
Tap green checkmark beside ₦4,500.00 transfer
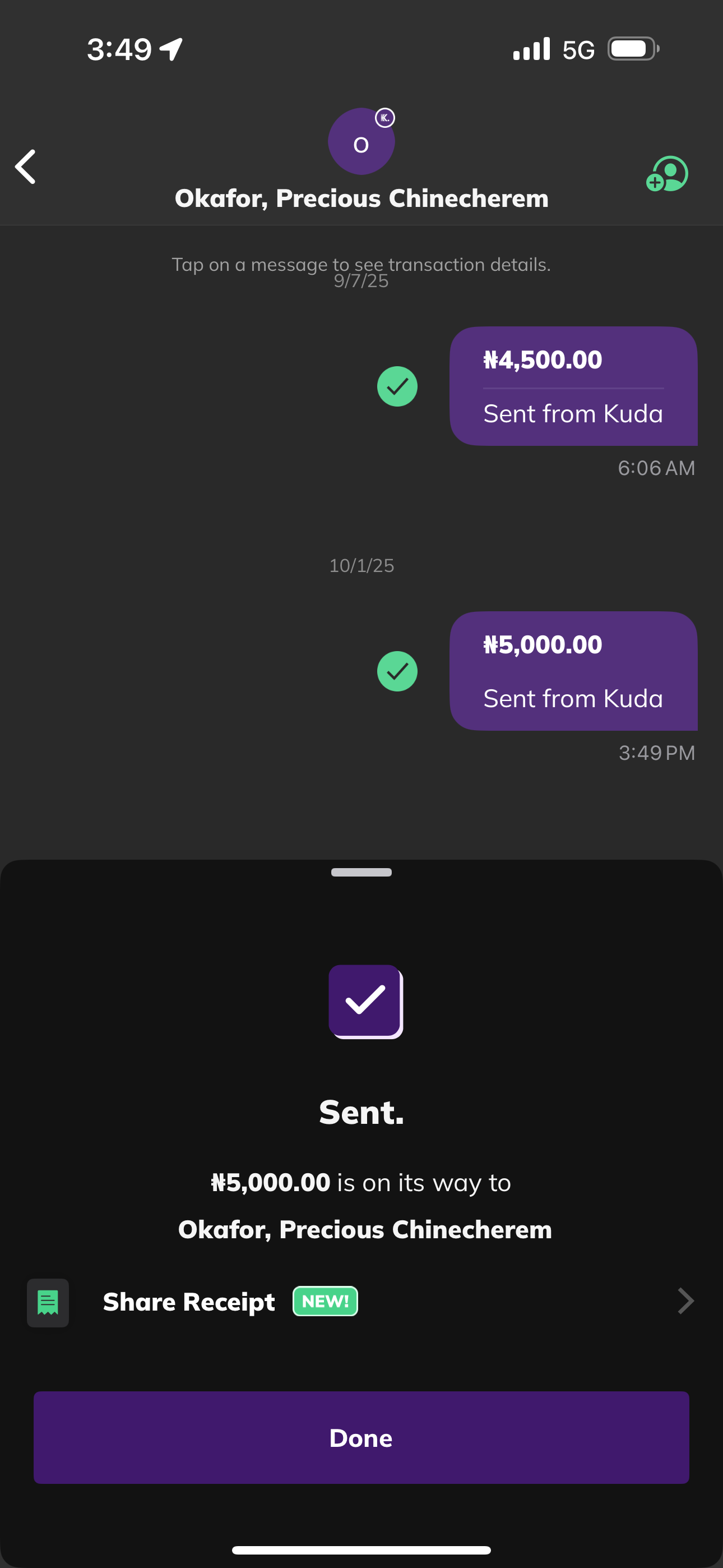pos(397,386)
